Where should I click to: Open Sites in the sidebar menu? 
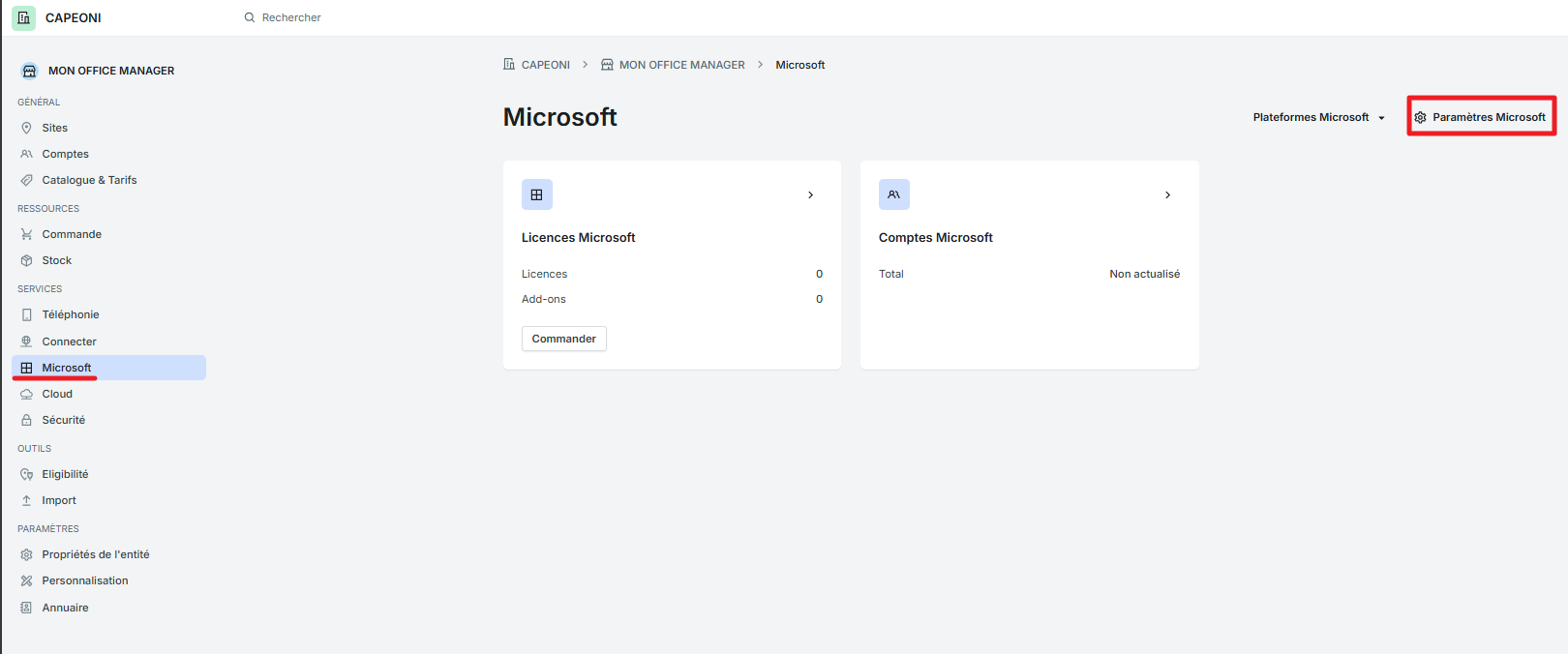click(x=108, y=128)
